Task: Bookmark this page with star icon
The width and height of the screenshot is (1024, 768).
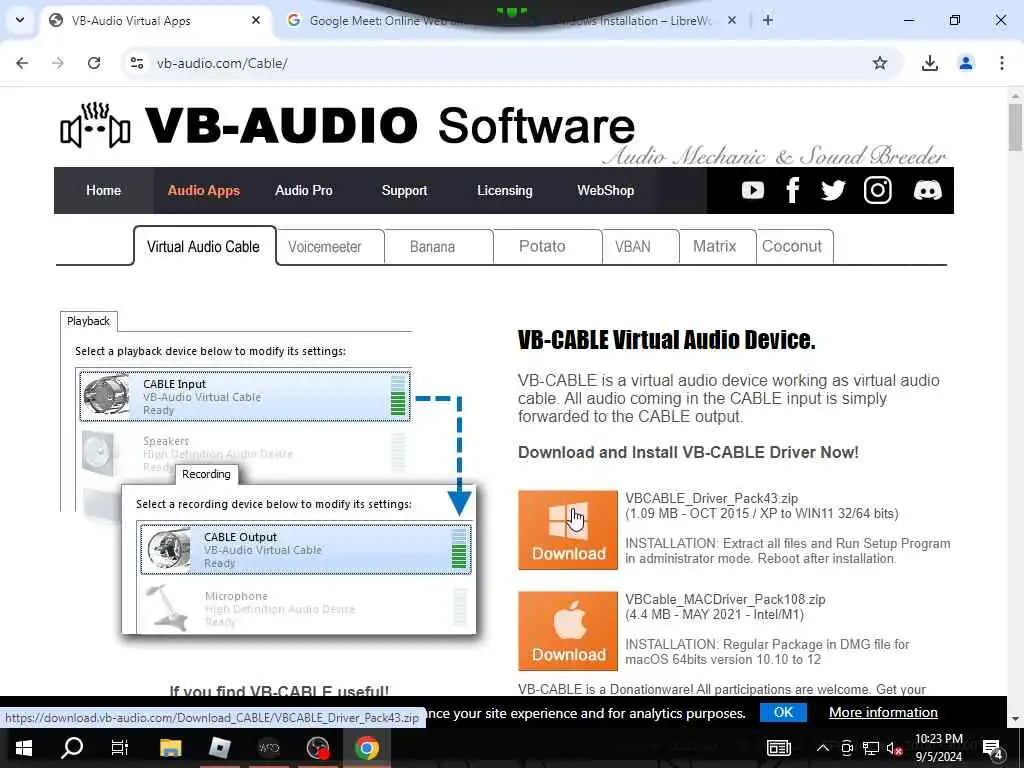Action: click(880, 63)
